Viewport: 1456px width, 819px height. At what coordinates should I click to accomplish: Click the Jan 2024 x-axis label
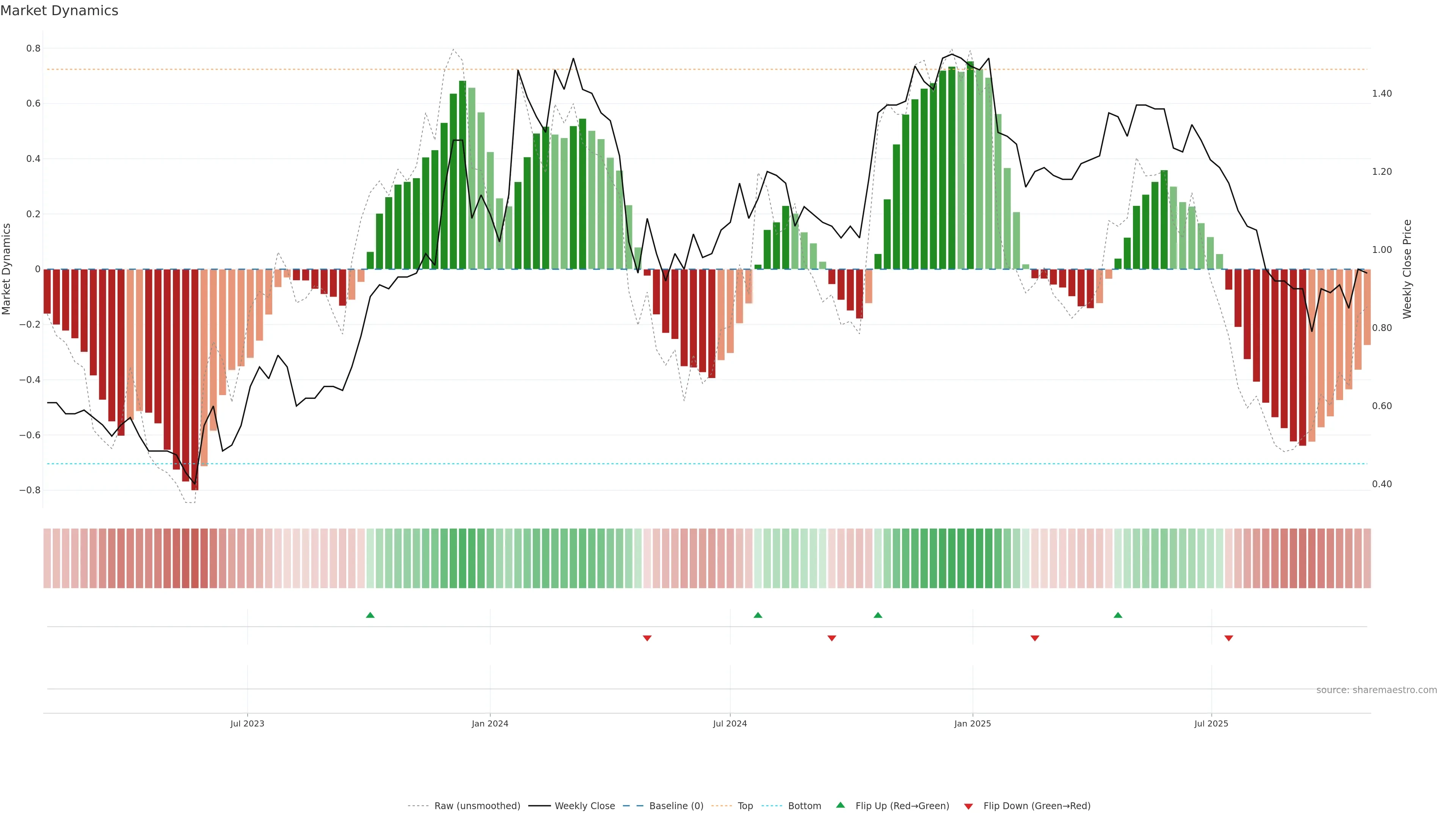(x=490, y=723)
